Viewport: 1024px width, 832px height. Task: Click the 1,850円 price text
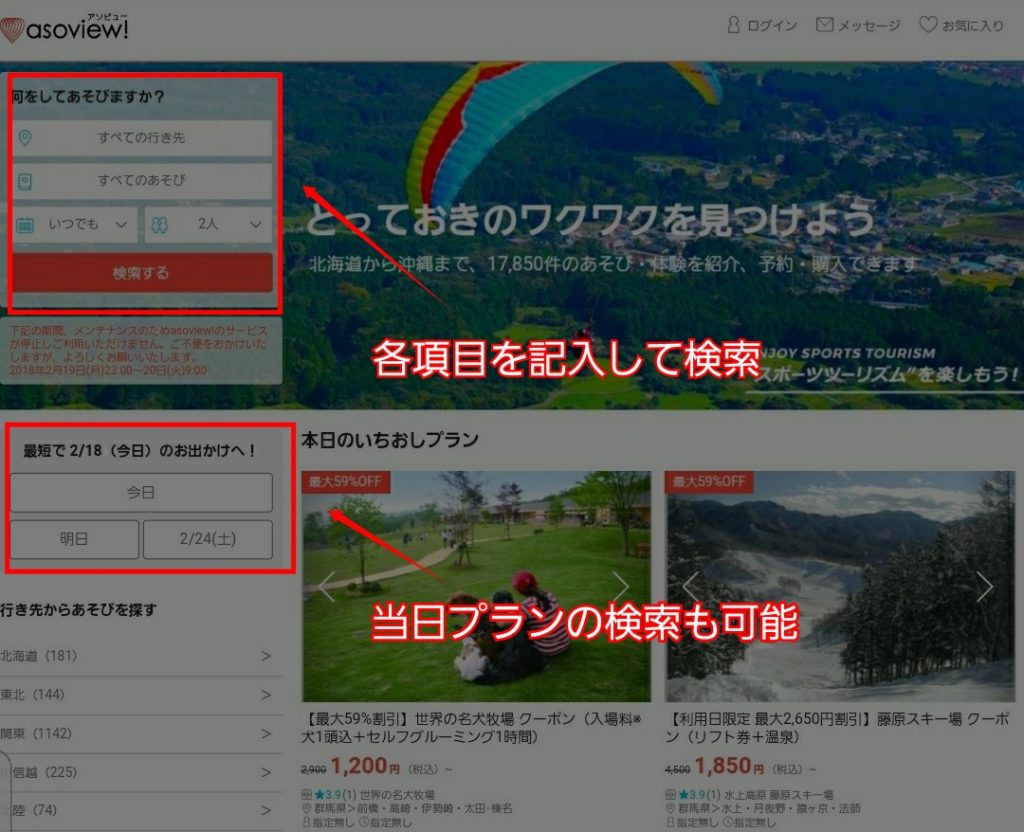(x=729, y=765)
